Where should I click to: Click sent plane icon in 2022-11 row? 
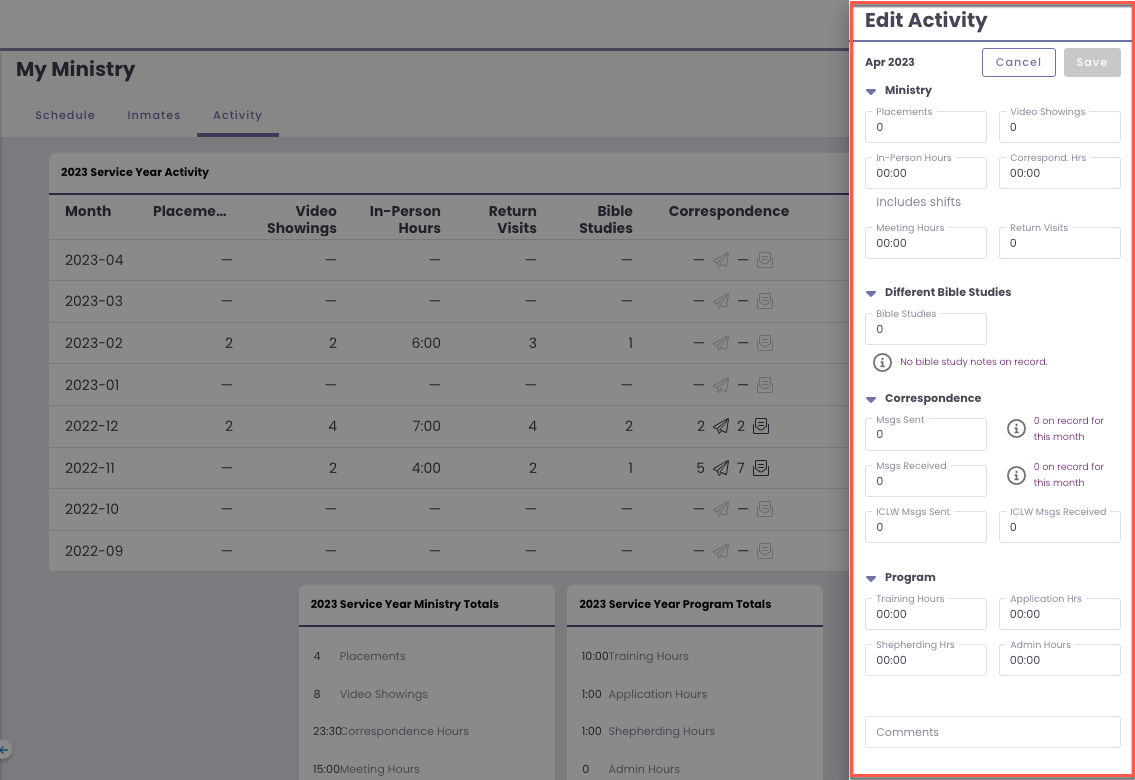721,468
